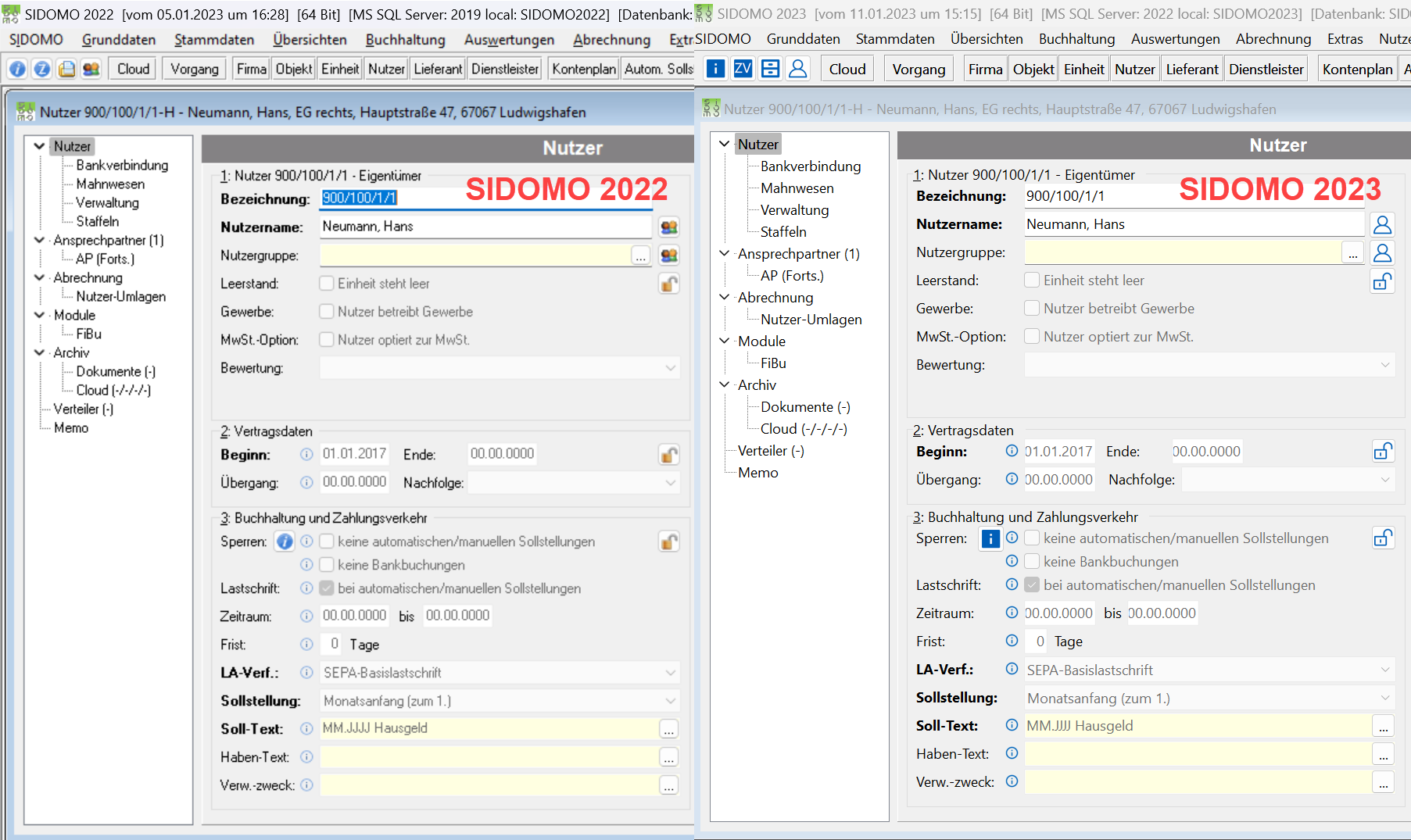This screenshot has height=840, width=1411.
Task: Click the Kontenplan button in SIDOMO 2022 toolbar
Action: point(584,69)
